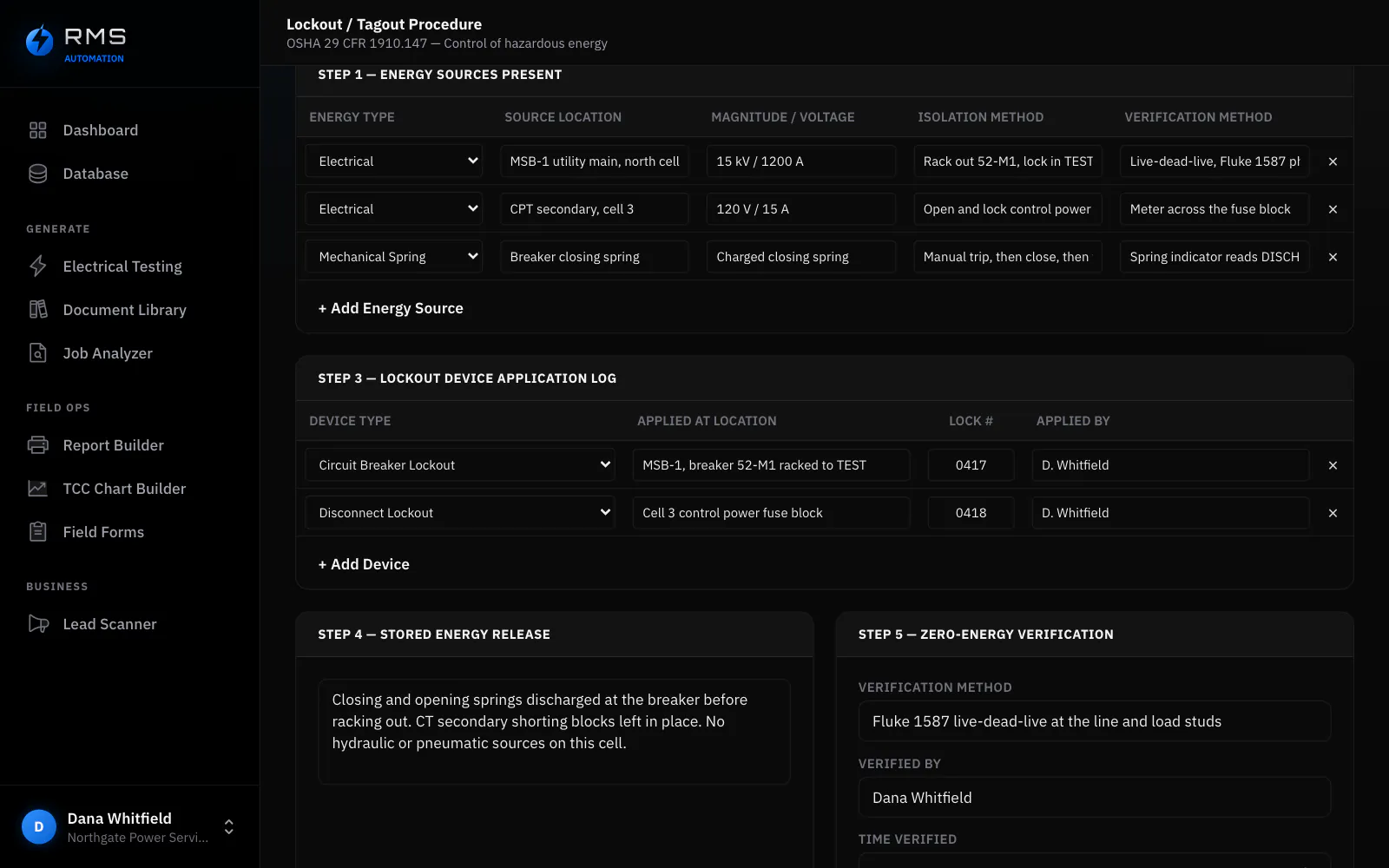This screenshot has height=868, width=1389.
Task: Edit the Rack out 52-M1 isolation method field
Action: point(1008,161)
